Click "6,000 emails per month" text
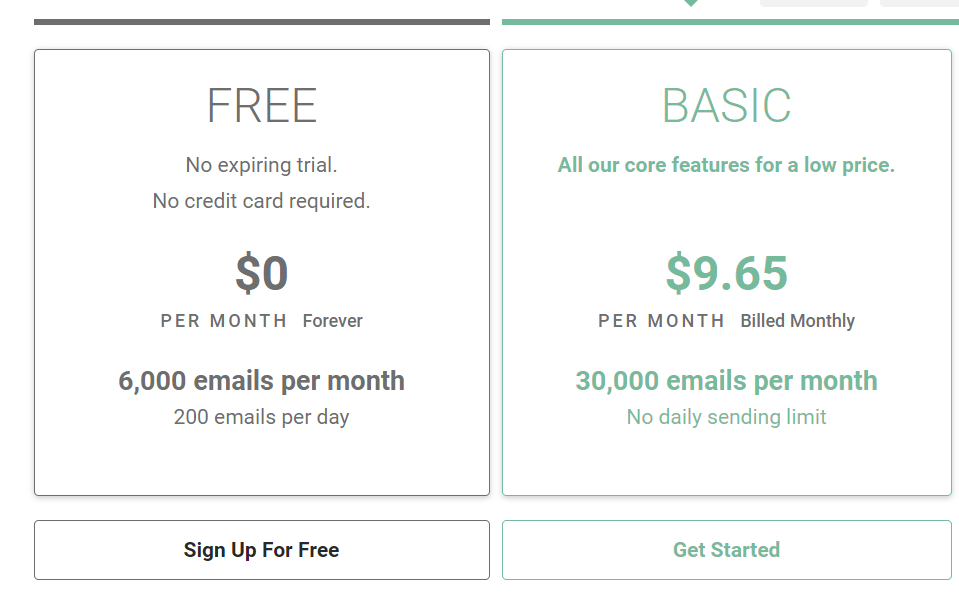959x593 pixels. 262,381
